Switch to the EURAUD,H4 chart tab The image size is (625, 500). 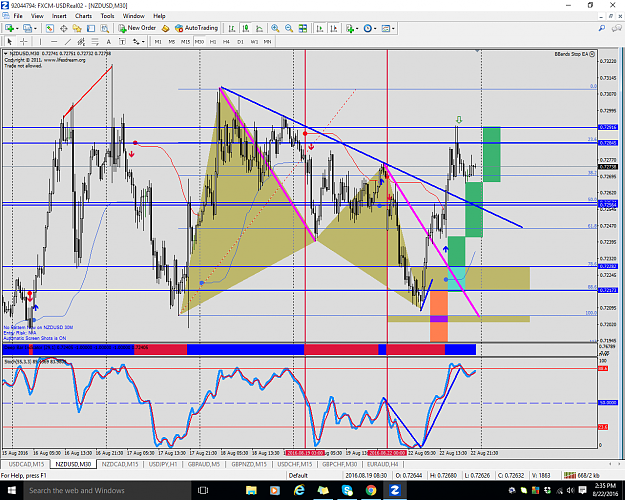point(383,464)
